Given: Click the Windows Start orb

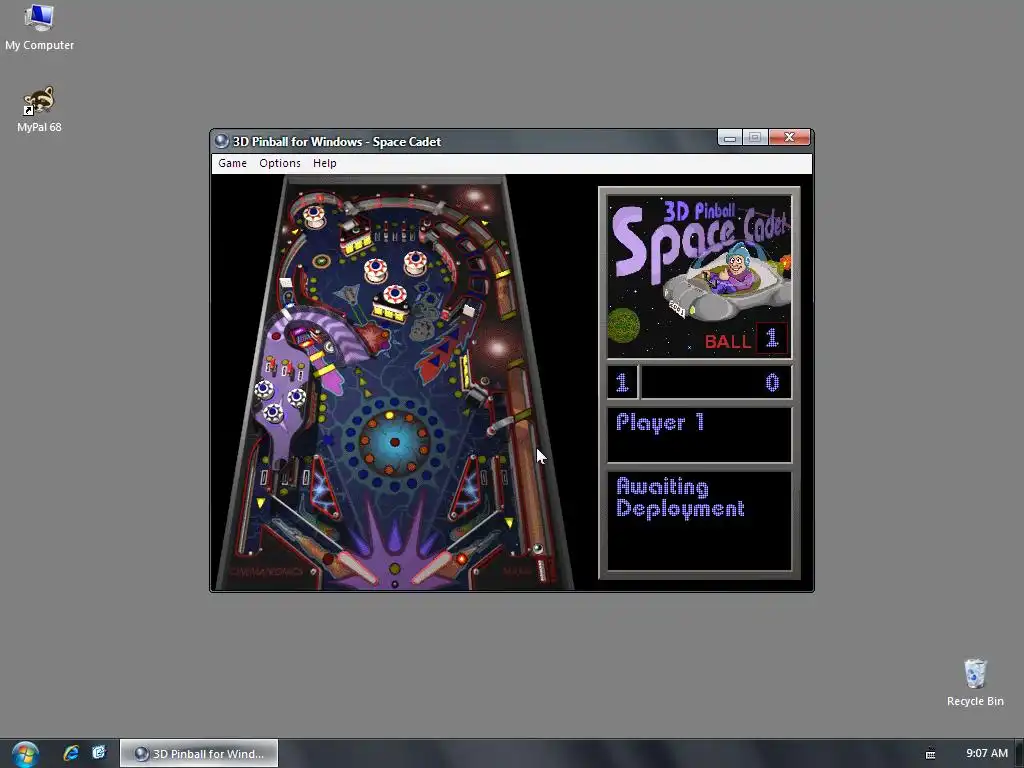Looking at the screenshot, I should coord(25,754).
